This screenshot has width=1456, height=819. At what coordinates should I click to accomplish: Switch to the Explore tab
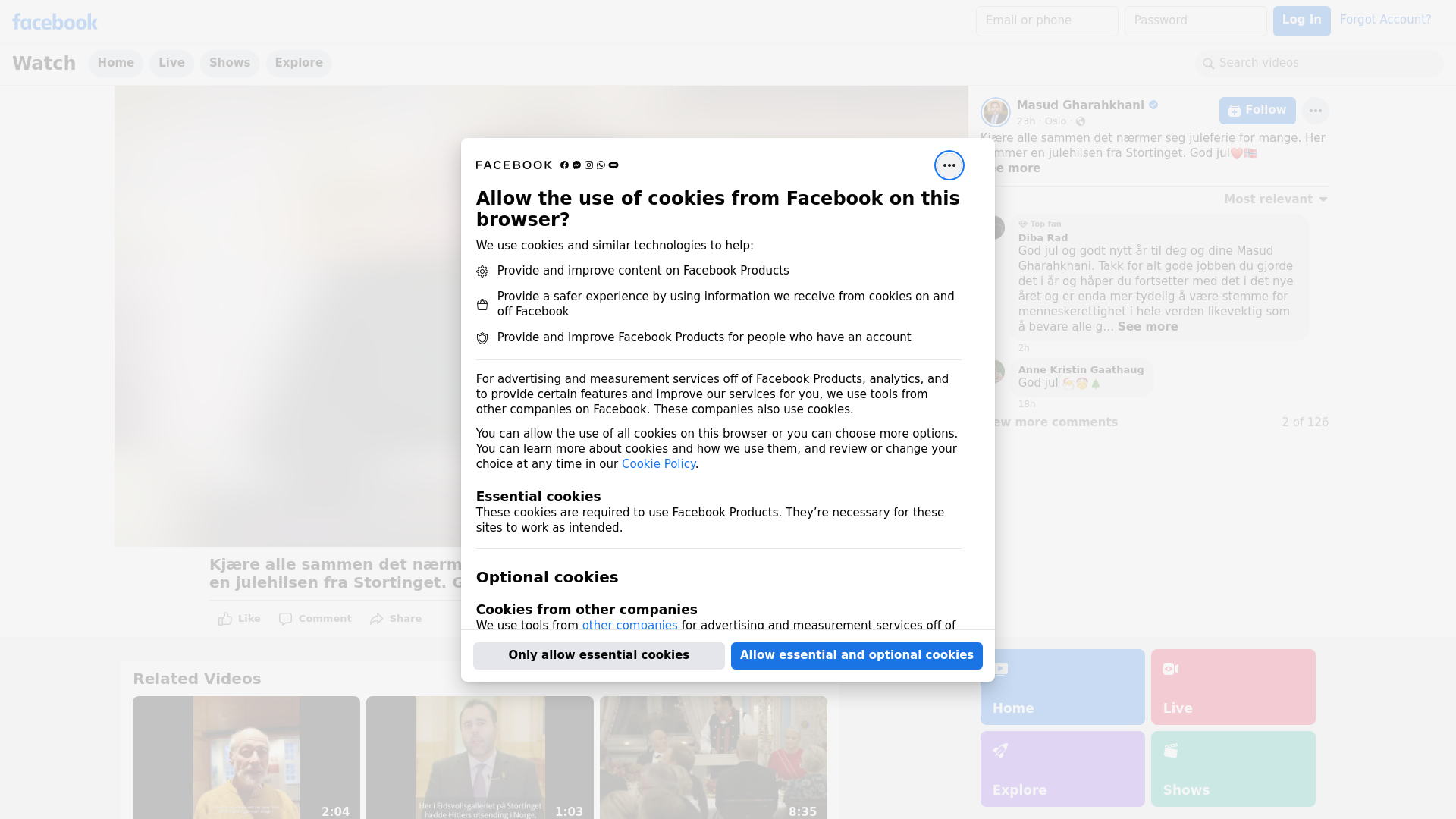click(x=299, y=64)
